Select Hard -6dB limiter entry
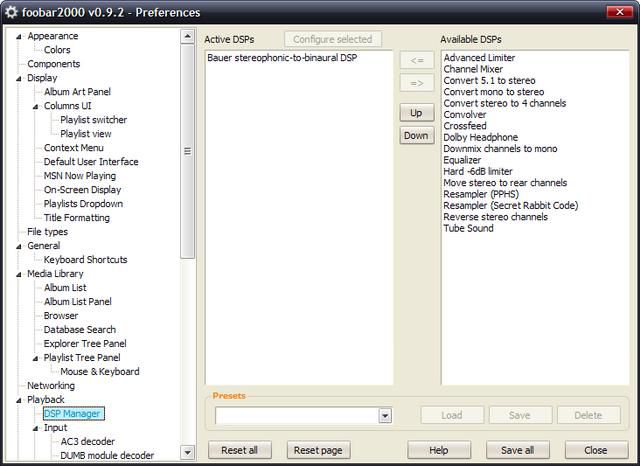 [x=478, y=171]
